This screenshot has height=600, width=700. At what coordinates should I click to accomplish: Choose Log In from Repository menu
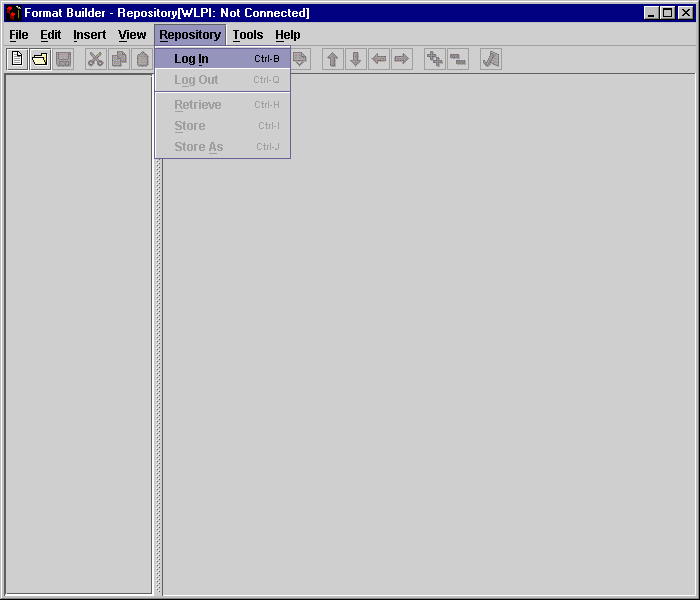pos(223,58)
